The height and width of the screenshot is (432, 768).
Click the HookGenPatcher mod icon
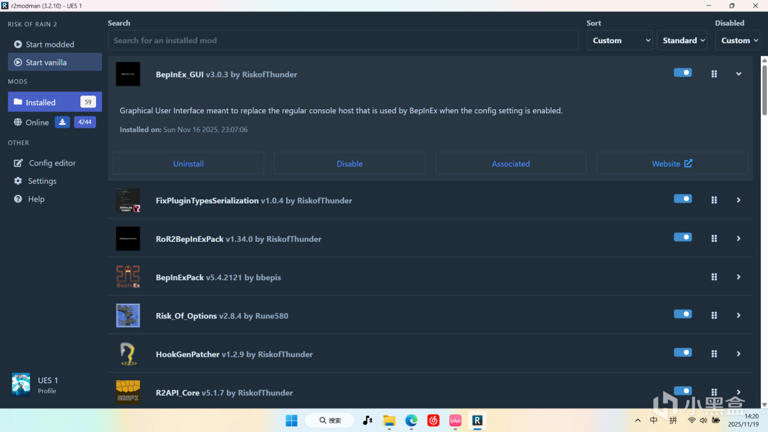(x=128, y=354)
